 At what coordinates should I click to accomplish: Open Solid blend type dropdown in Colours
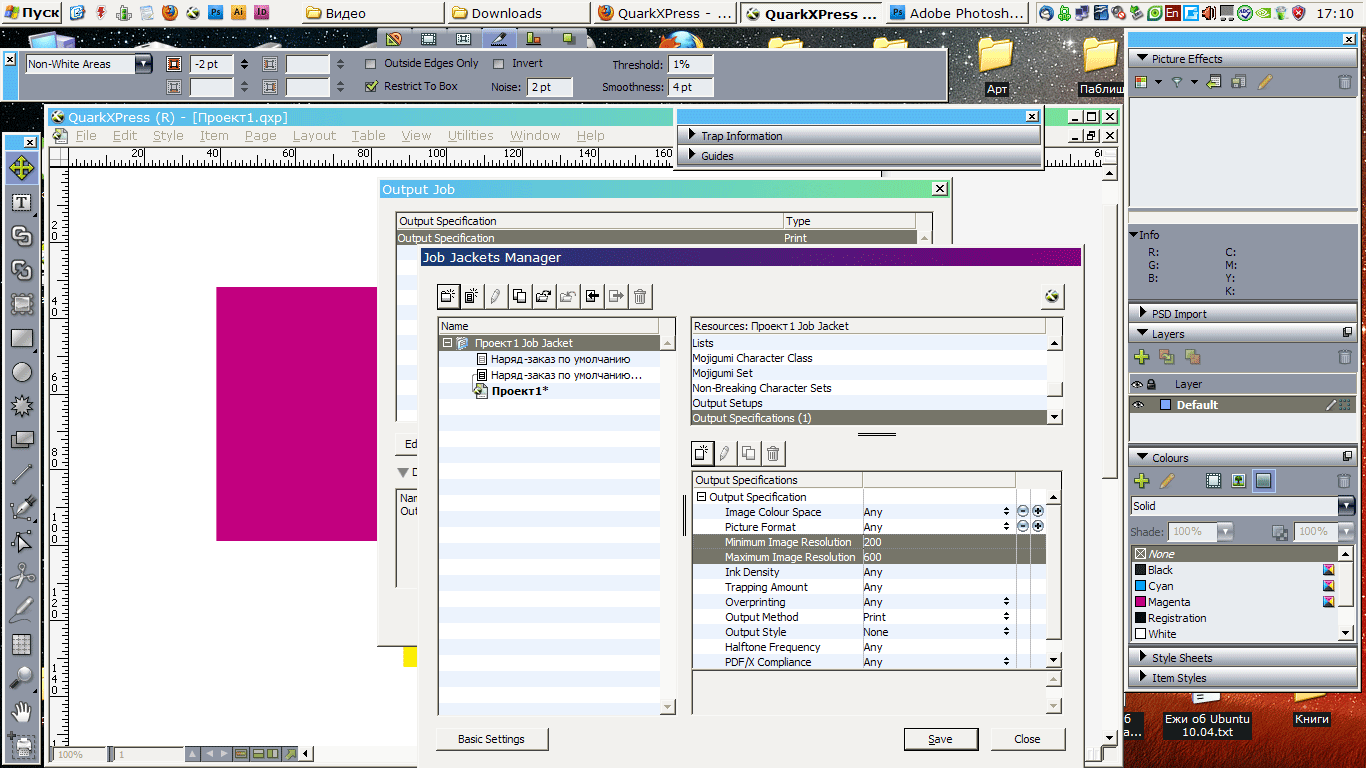pyautogui.click(x=1347, y=506)
